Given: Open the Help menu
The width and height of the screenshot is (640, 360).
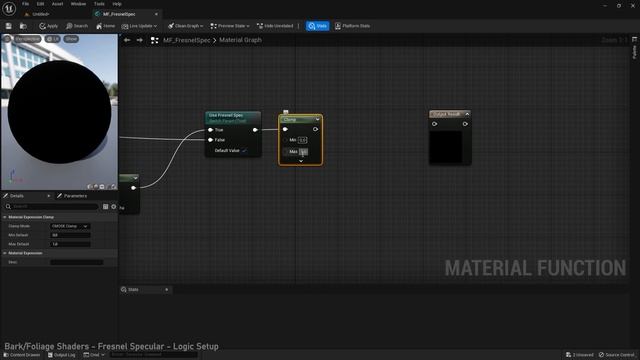Looking at the screenshot, I should coord(117,4).
